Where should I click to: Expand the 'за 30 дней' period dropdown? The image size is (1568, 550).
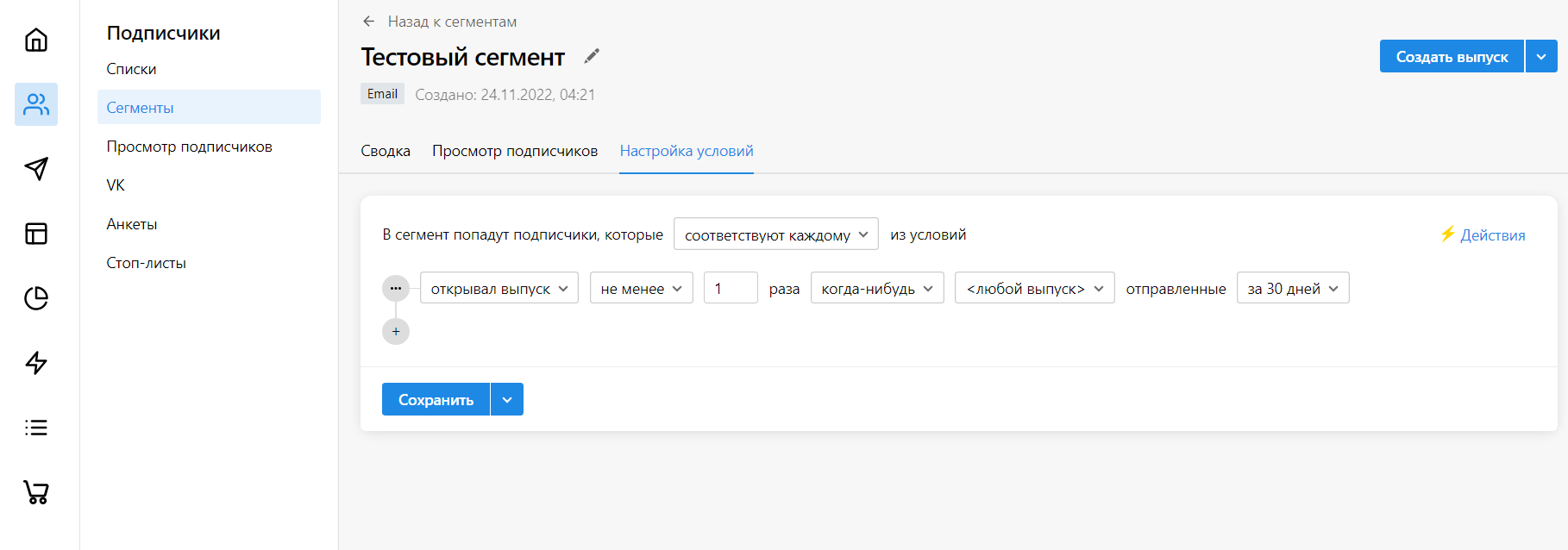pos(1292,288)
